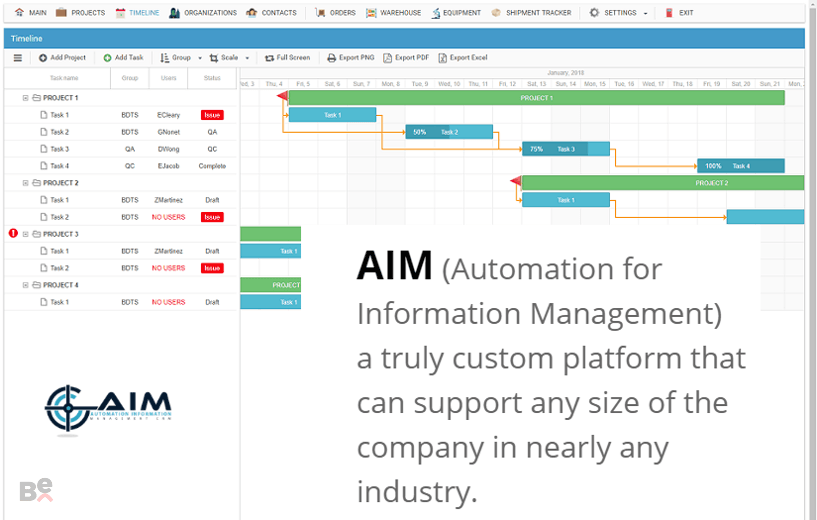The height and width of the screenshot is (520, 817).
Task: Click the Timeline calendar icon
Action: point(120,13)
